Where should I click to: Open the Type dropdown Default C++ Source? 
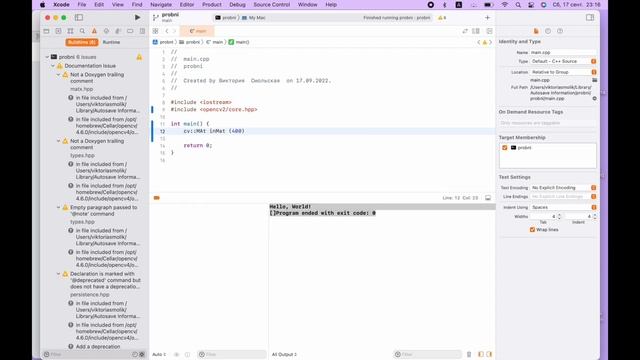click(563, 61)
